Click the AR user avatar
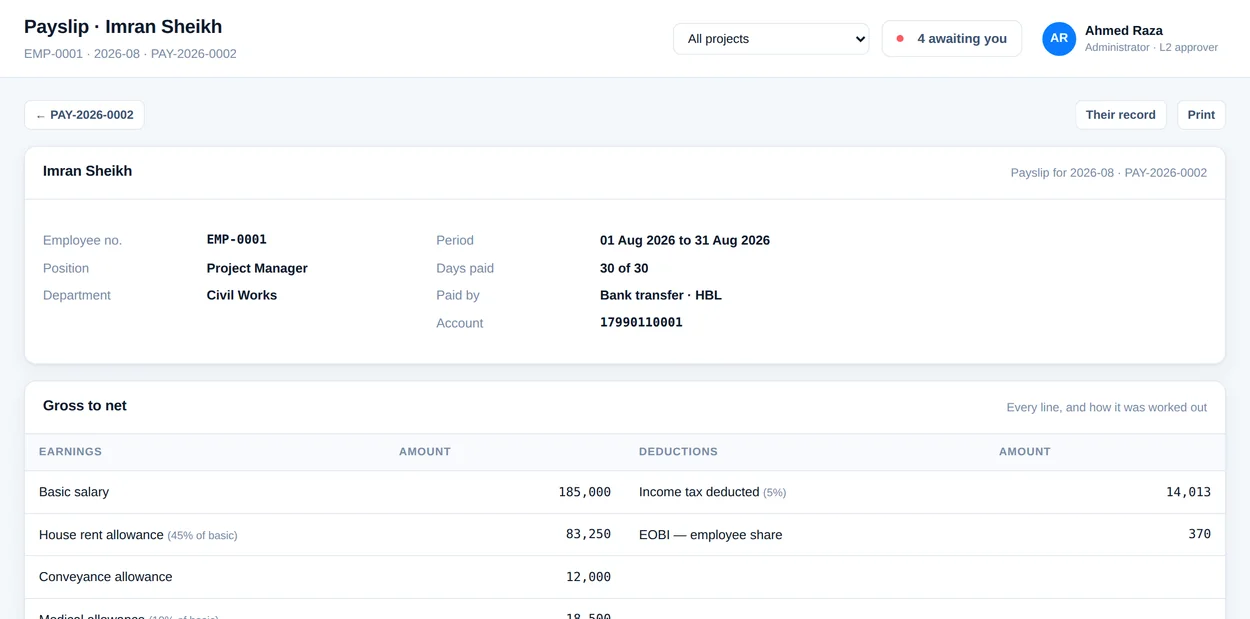The height and width of the screenshot is (619, 1250). click(1059, 39)
